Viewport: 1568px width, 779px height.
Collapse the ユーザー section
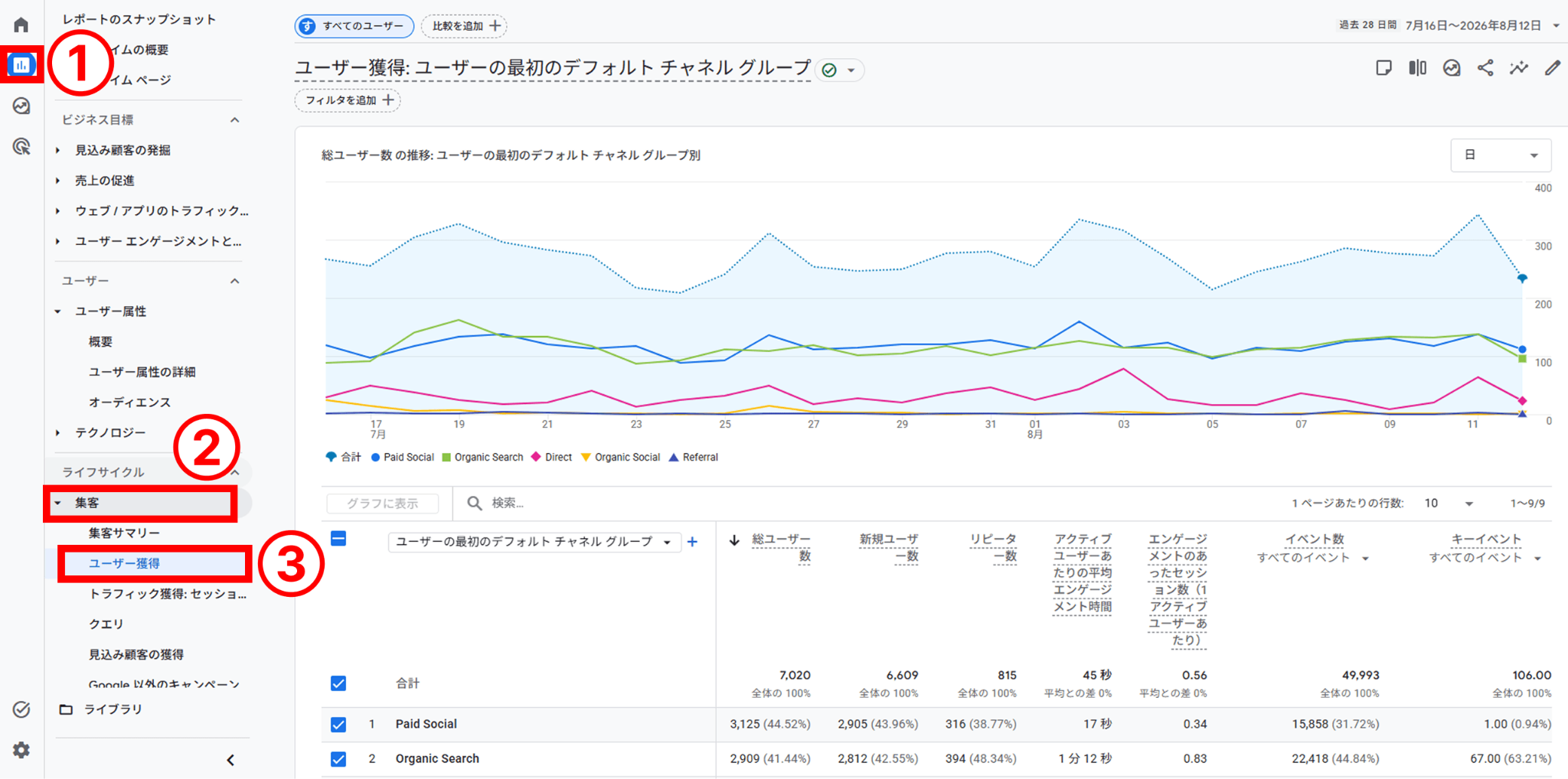235,281
